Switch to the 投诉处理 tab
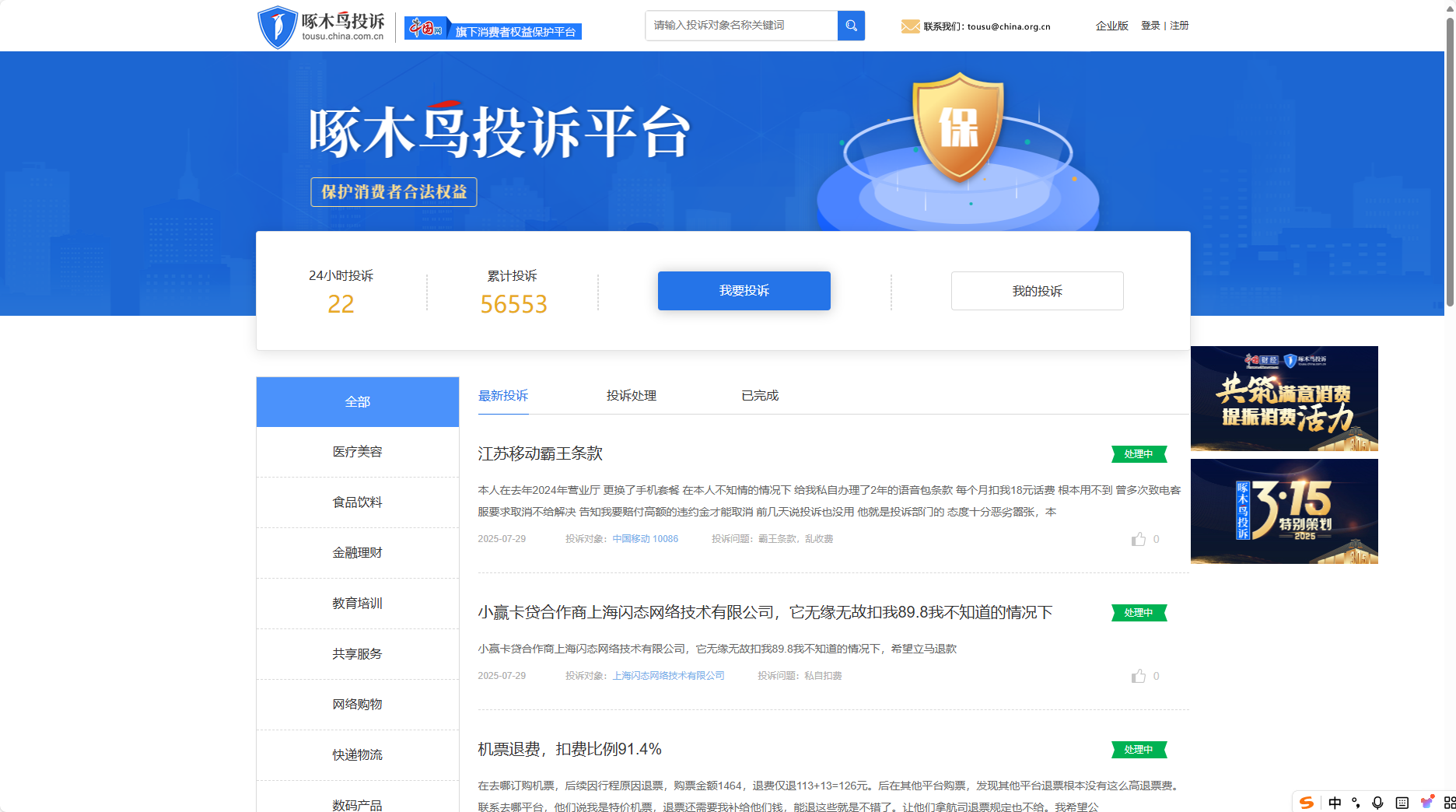1456x812 pixels. [631, 396]
